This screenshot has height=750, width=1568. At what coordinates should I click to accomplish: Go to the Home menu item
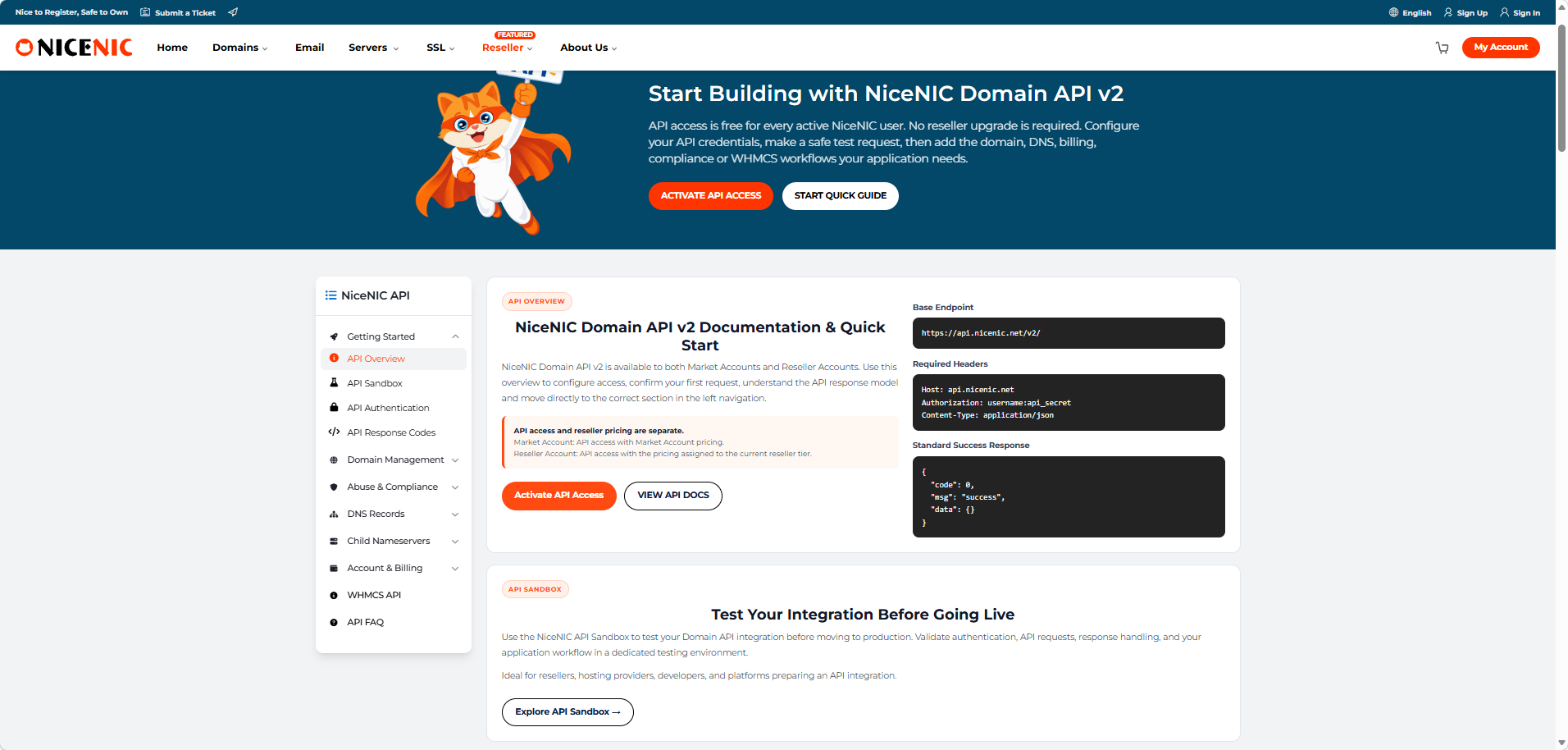[172, 48]
